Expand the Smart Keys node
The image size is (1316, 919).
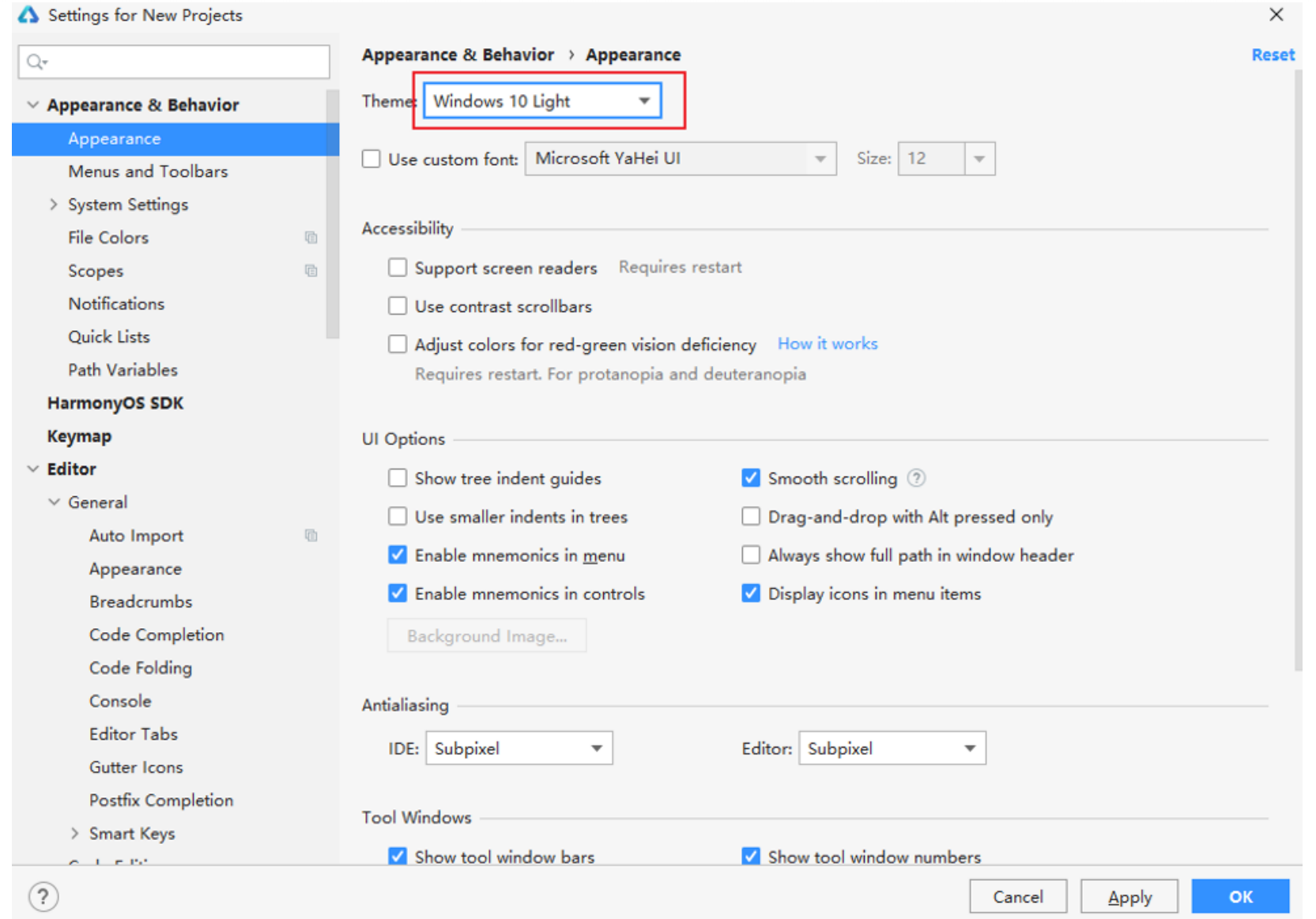[x=75, y=833]
